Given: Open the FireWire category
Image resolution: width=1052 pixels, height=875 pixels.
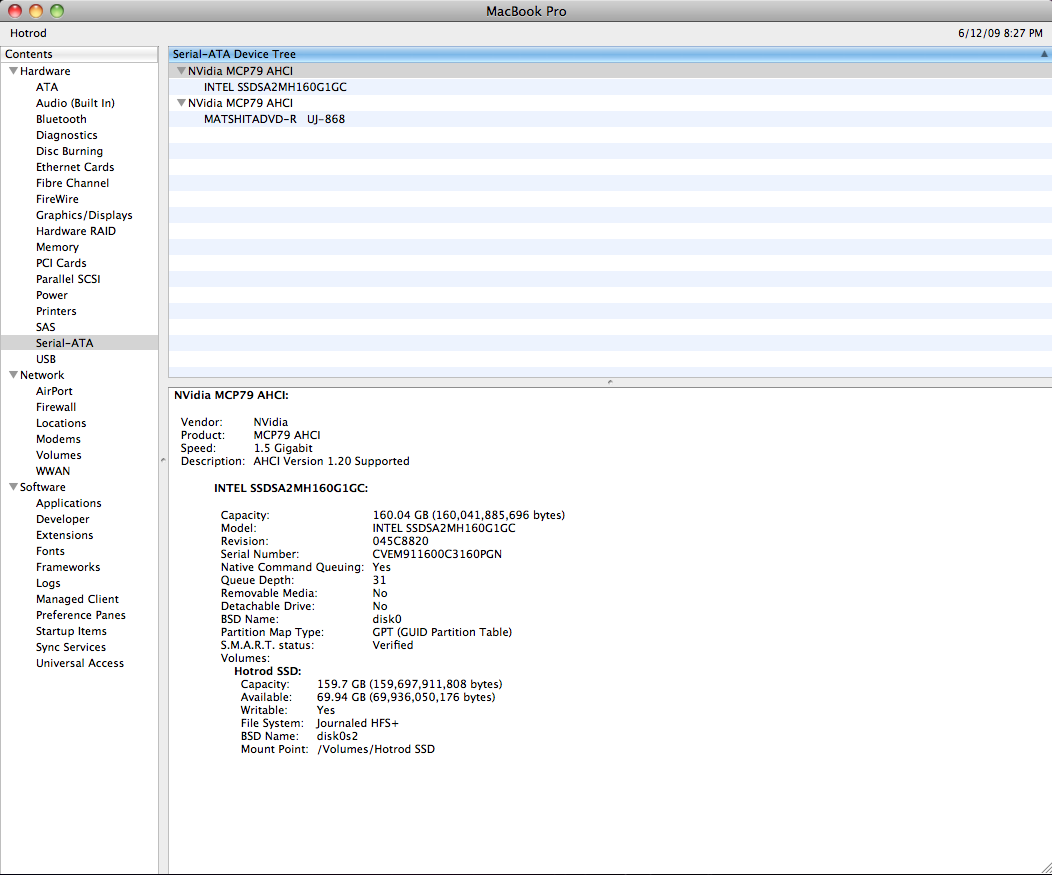Looking at the screenshot, I should click(57, 199).
